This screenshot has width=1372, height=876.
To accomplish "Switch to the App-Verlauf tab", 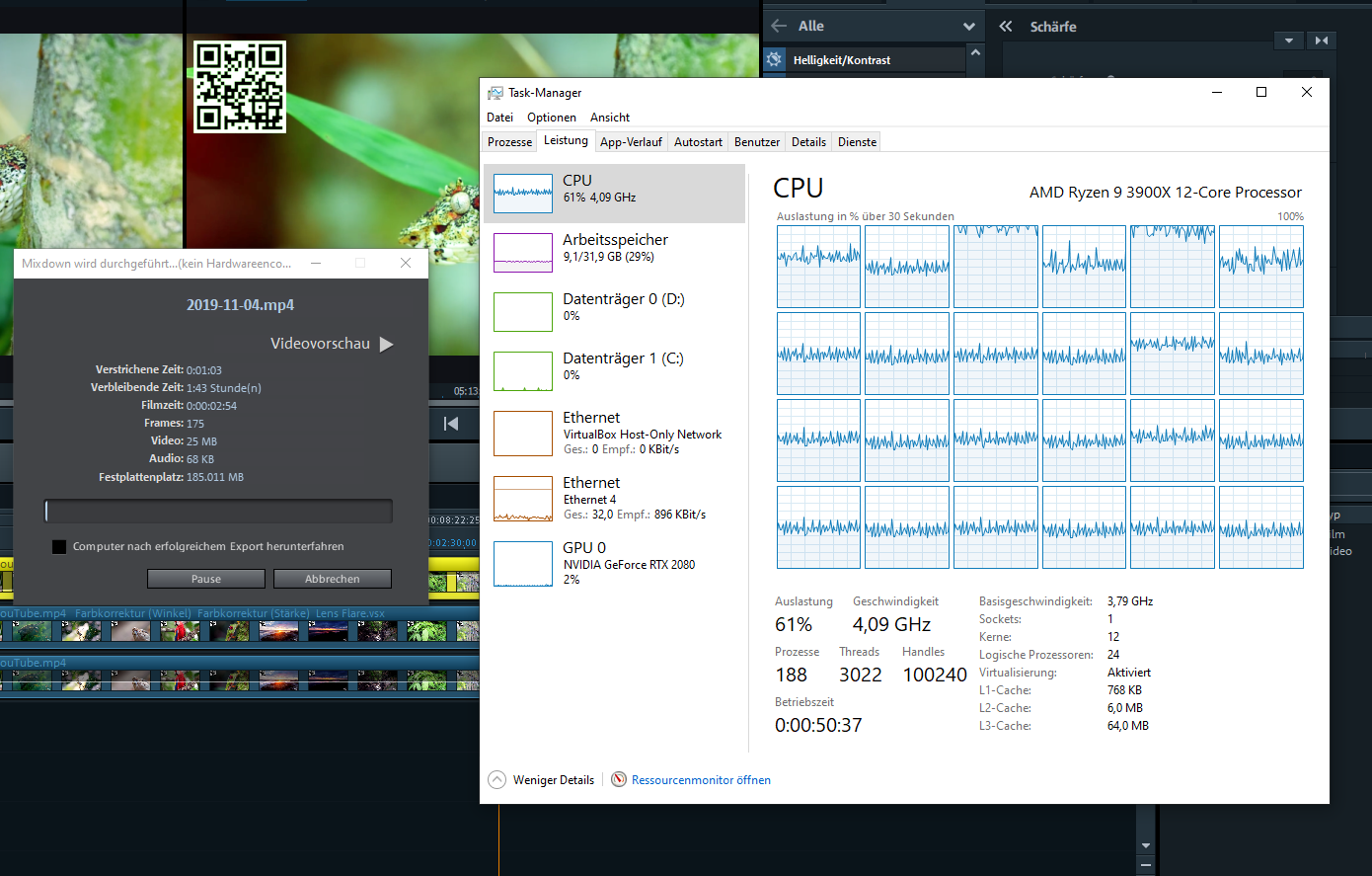I will [631, 142].
